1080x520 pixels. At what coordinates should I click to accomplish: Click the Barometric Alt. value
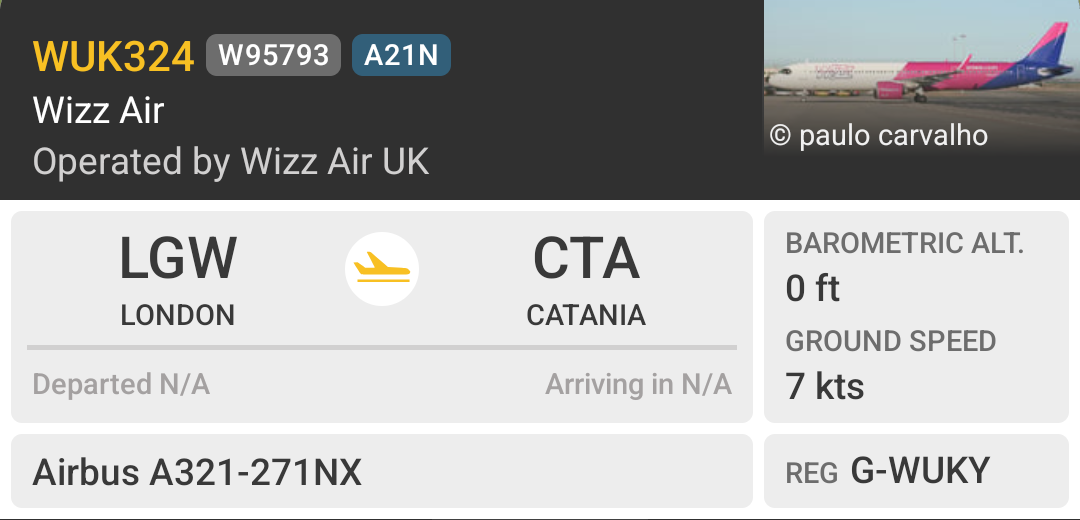pyautogui.click(x=812, y=288)
